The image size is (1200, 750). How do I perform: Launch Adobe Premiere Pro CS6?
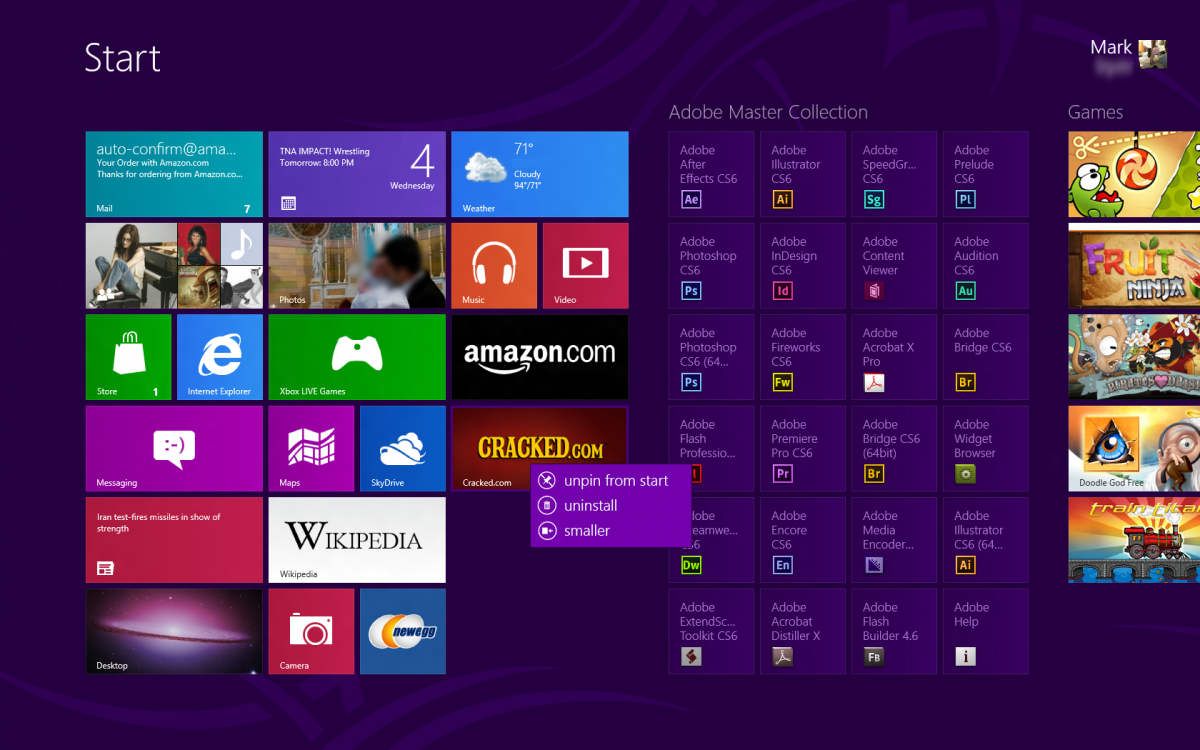(803, 449)
